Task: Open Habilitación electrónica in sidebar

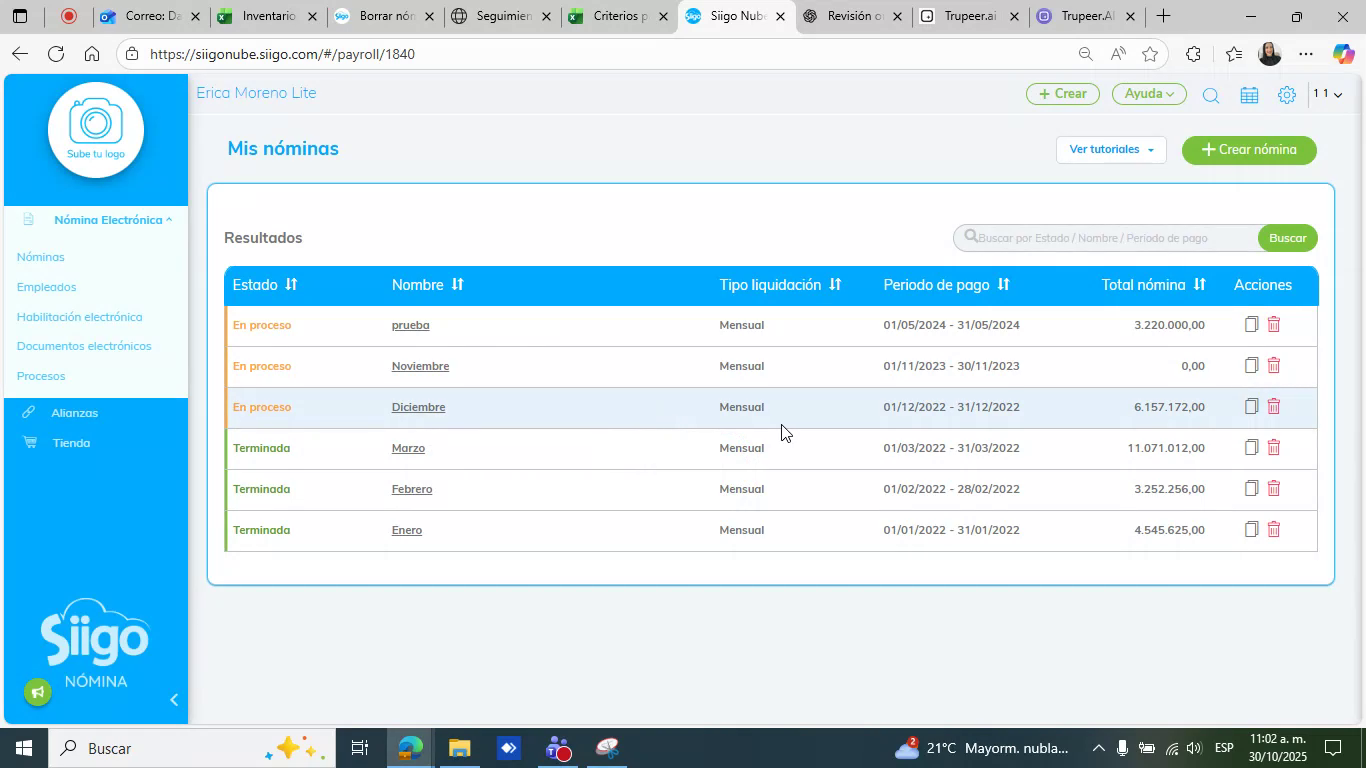Action: tap(80, 317)
